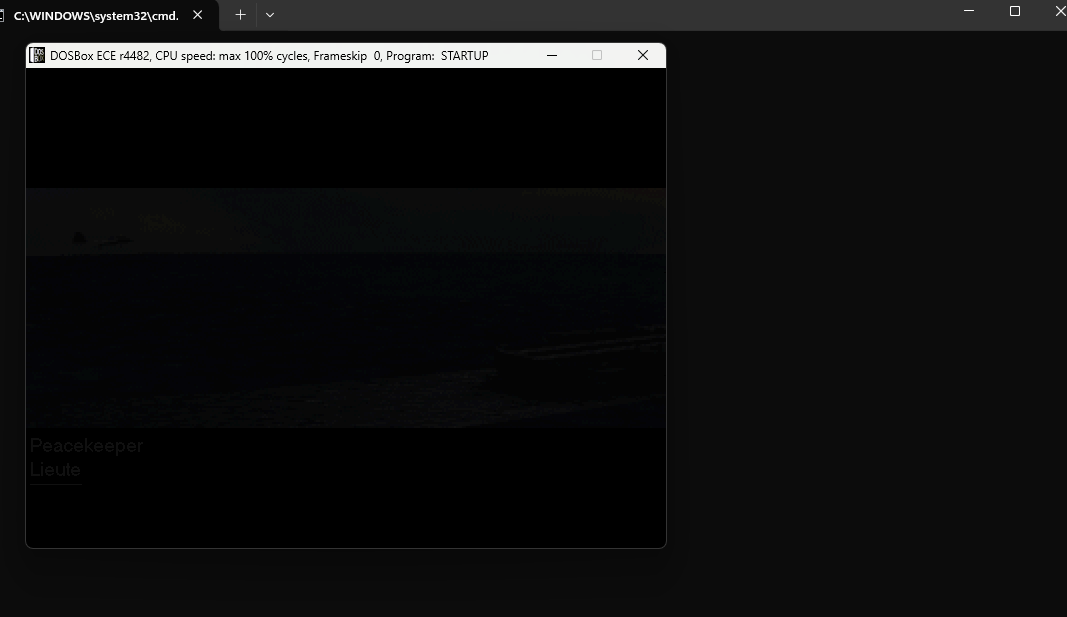Screen dimensions: 1067x617
Task: Open a new terminal tab with plus icon
Action: pyautogui.click(x=240, y=14)
